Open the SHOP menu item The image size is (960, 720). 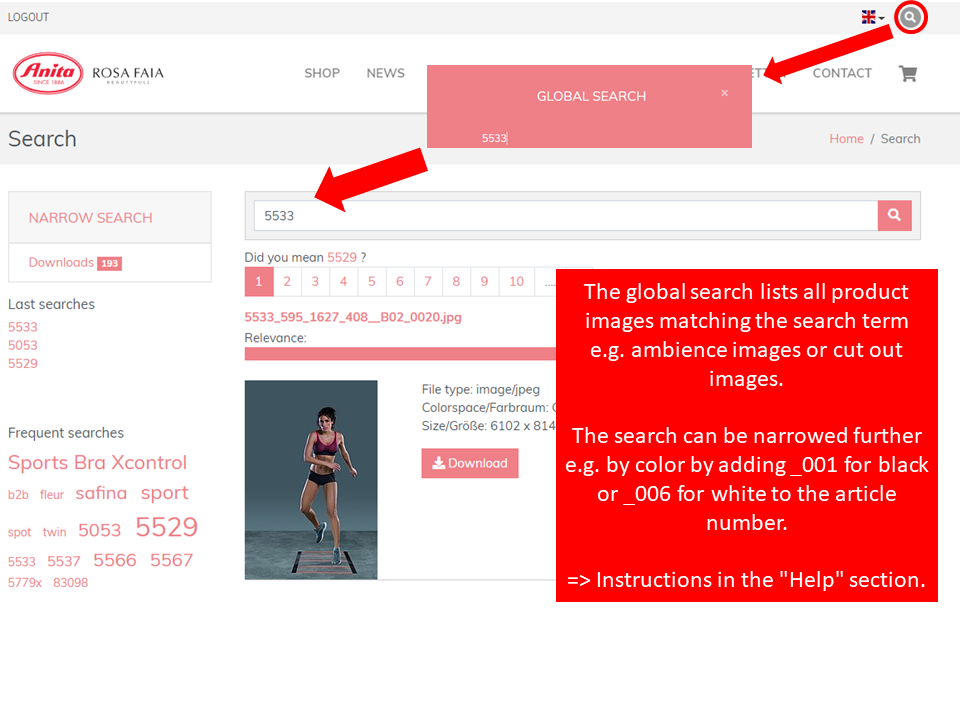(x=322, y=73)
